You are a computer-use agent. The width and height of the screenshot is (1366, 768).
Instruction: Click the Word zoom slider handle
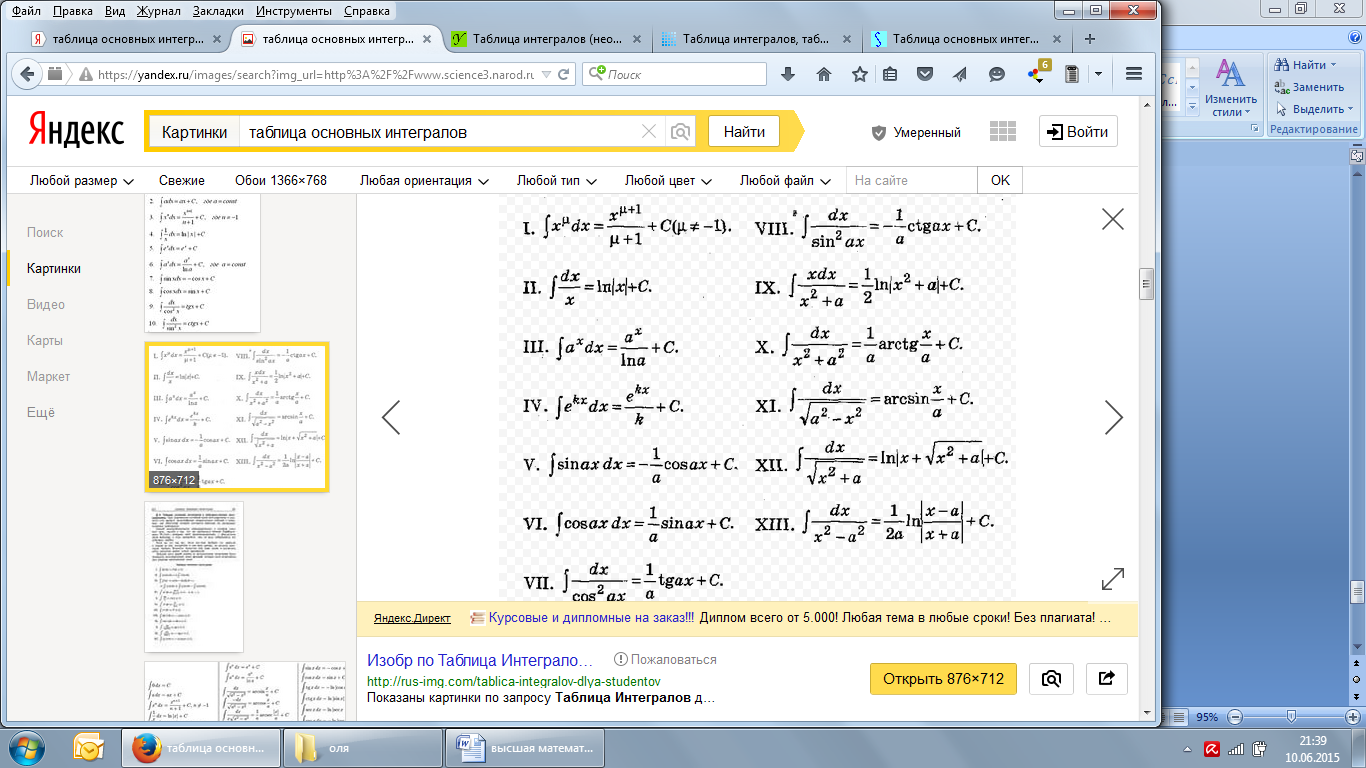1292,717
